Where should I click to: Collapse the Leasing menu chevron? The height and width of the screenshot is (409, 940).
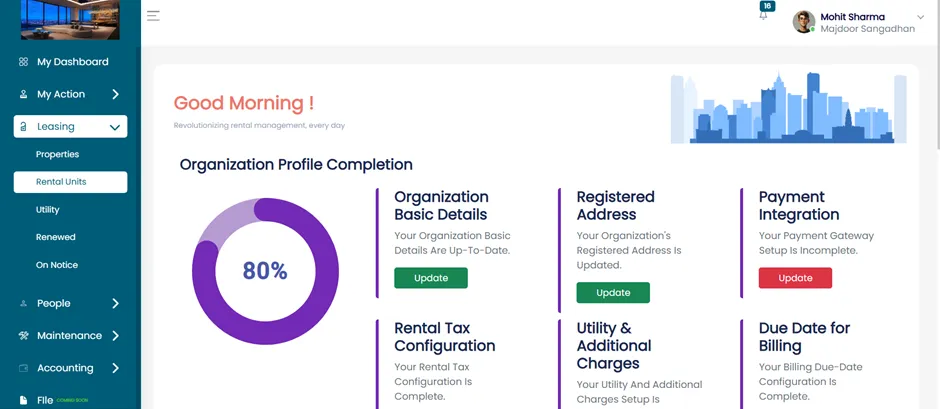(115, 127)
